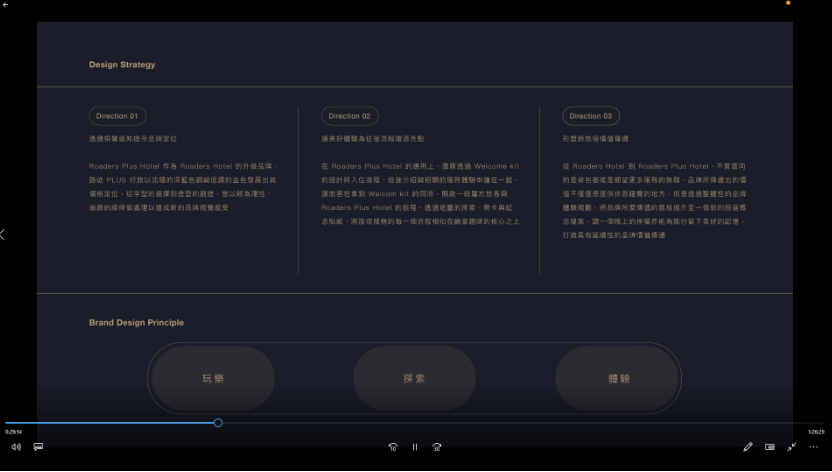Click the orange dot indicator top-right
This screenshot has width=832, height=472.
pyautogui.click(x=788, y=3)
